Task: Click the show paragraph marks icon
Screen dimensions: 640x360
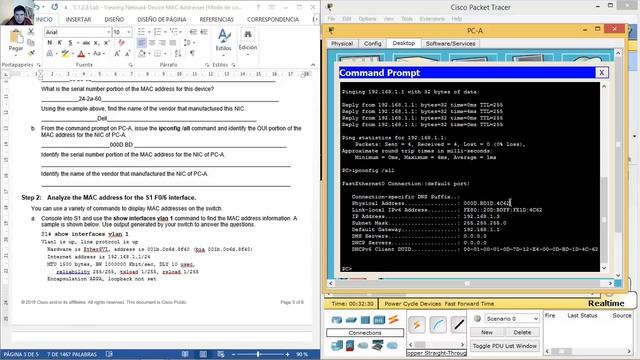Action: 192,53
